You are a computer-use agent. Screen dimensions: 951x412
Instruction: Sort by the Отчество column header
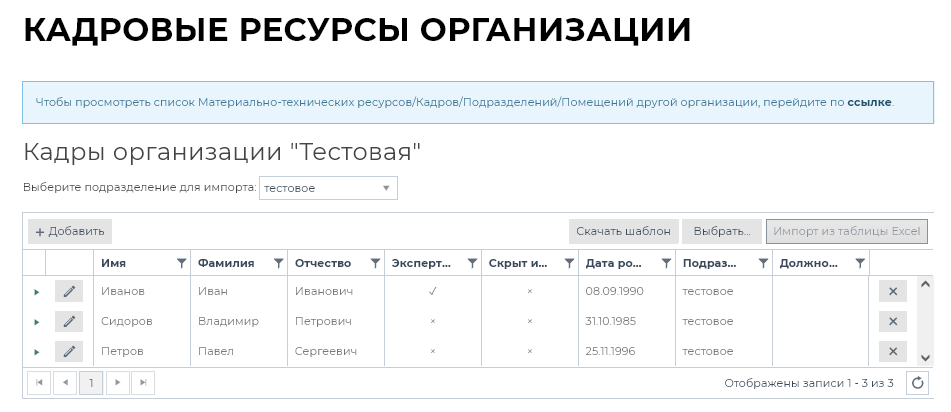click(323, 263)
